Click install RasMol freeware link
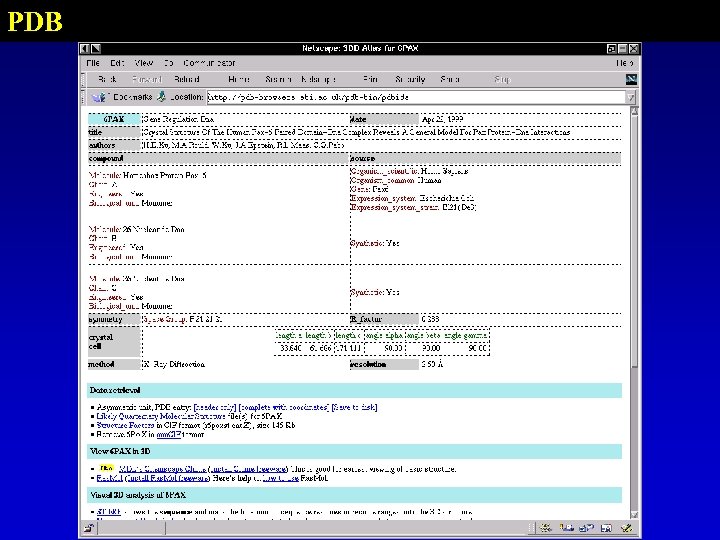Image resolution: width=720 pixels, height=540 pixels. pyautogui.click(x=168, y=478)
